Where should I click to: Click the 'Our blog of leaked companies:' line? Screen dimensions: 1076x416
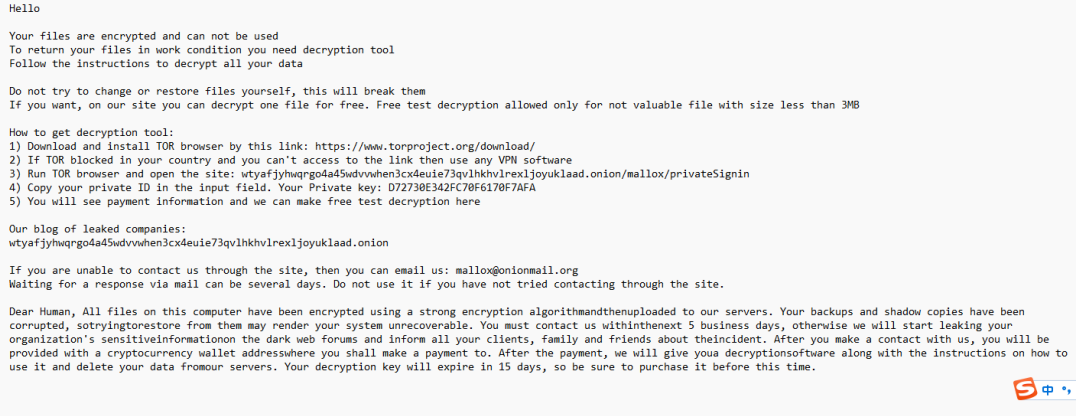[97, 229]
